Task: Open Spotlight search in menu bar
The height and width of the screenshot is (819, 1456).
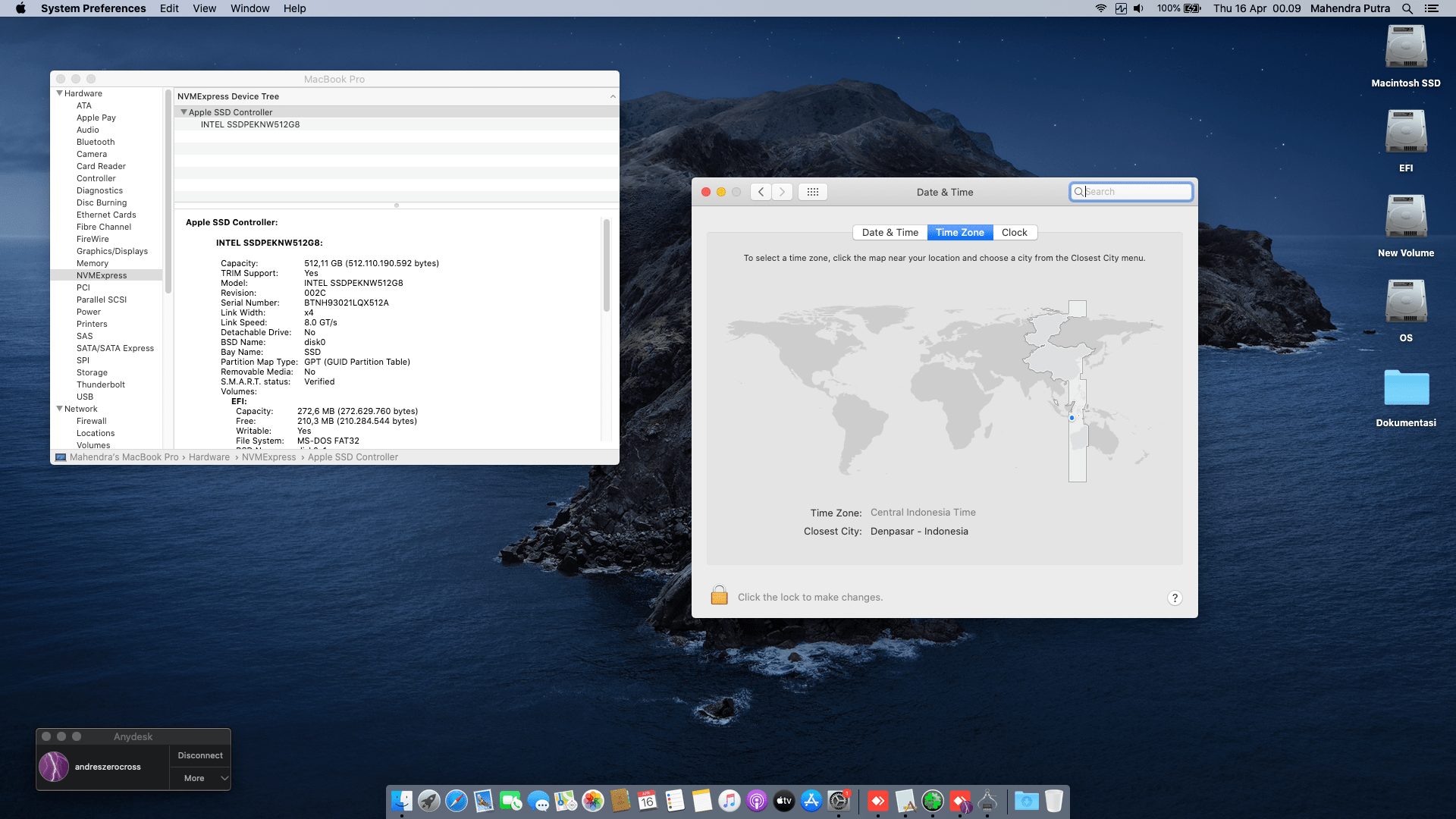Action: 1407,8
